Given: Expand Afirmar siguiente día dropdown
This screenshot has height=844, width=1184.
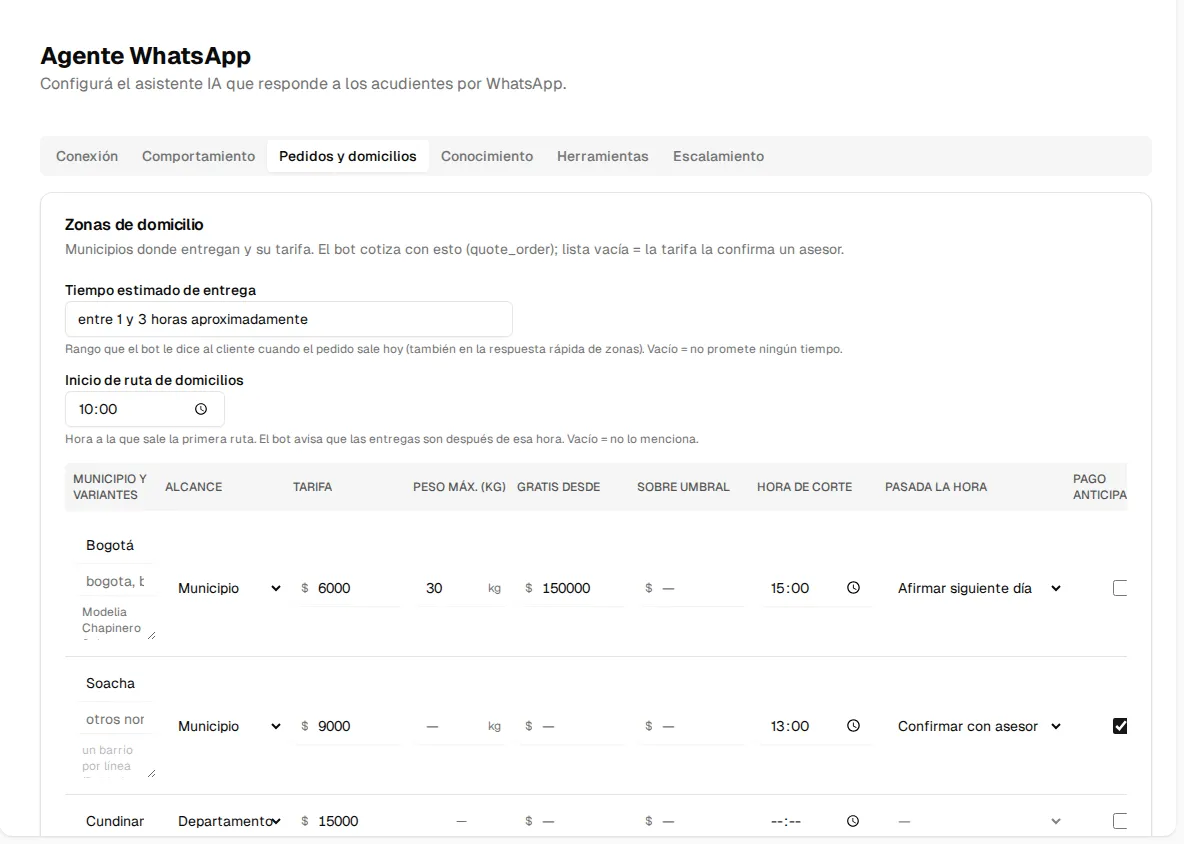Looking at the screenshot, I should tap(979, 588).
